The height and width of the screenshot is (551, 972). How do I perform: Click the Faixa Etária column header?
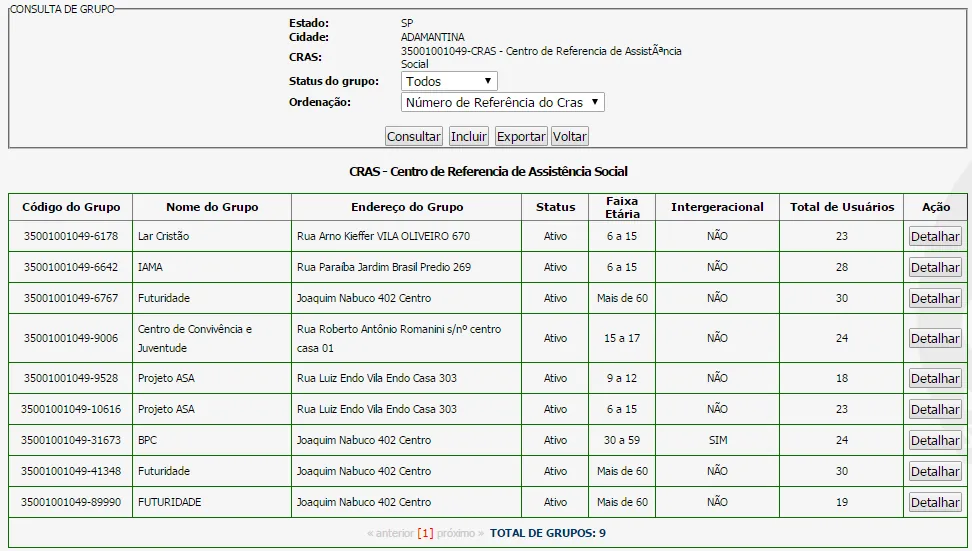pyautogui.click(x=622, y=207)
